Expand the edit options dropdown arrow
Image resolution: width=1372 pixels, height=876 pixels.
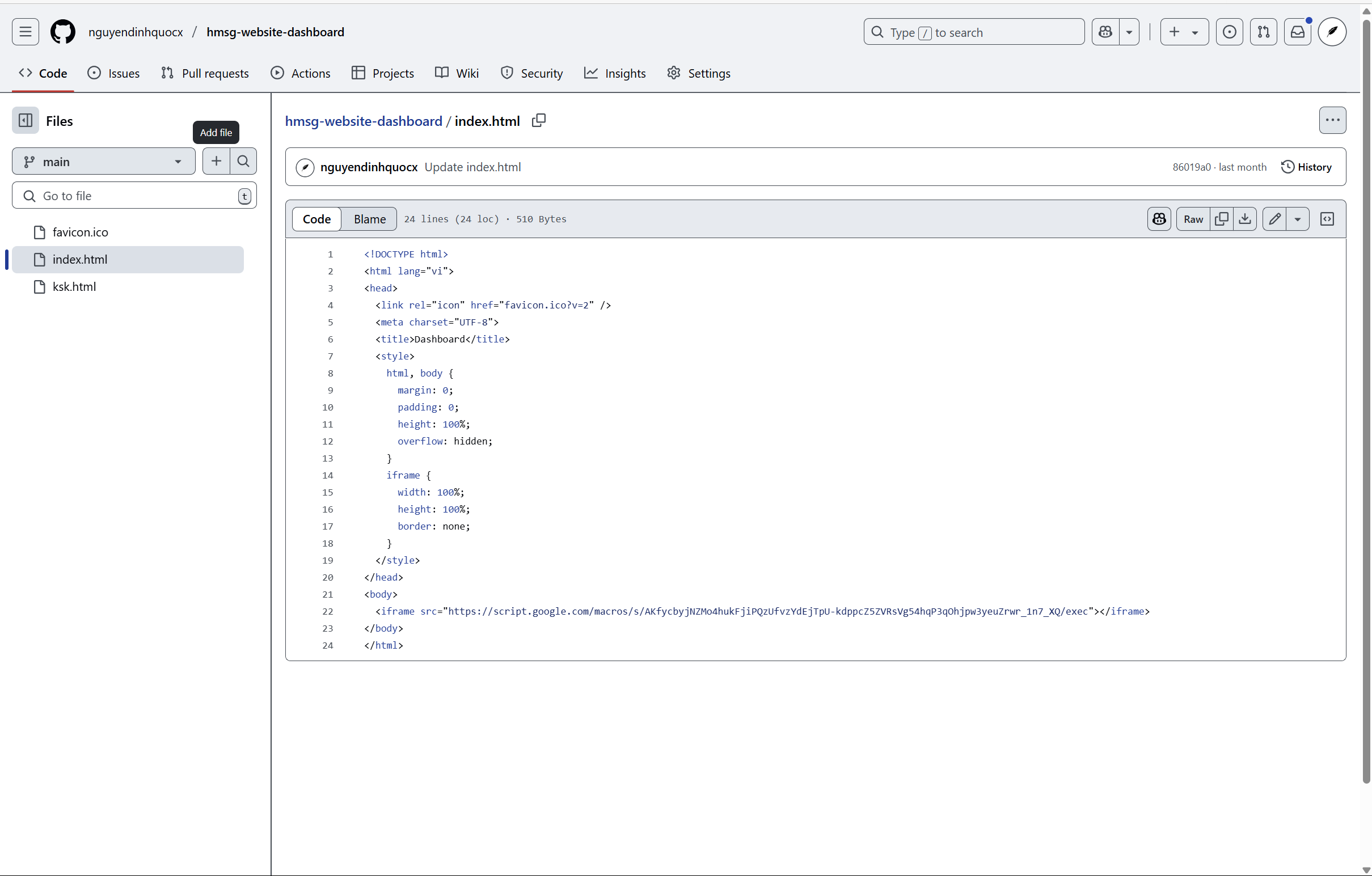point(1297,219)
